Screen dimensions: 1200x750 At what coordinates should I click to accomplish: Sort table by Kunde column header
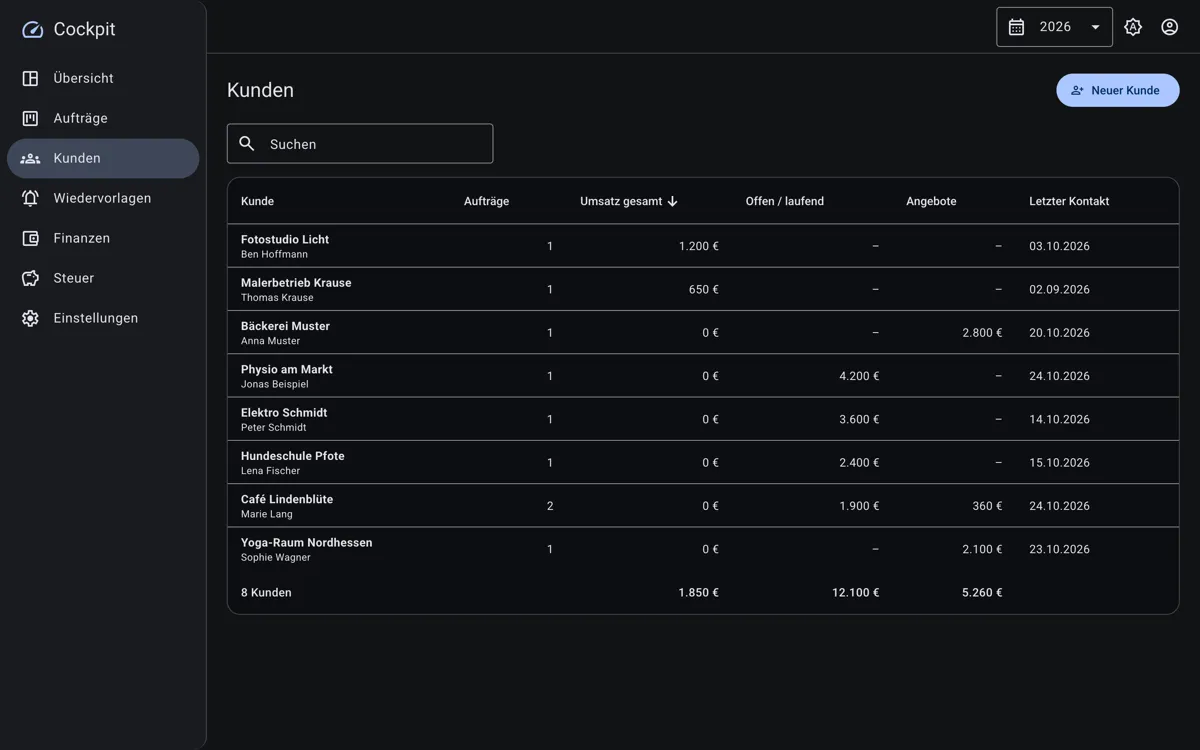(x=257, y=201)
